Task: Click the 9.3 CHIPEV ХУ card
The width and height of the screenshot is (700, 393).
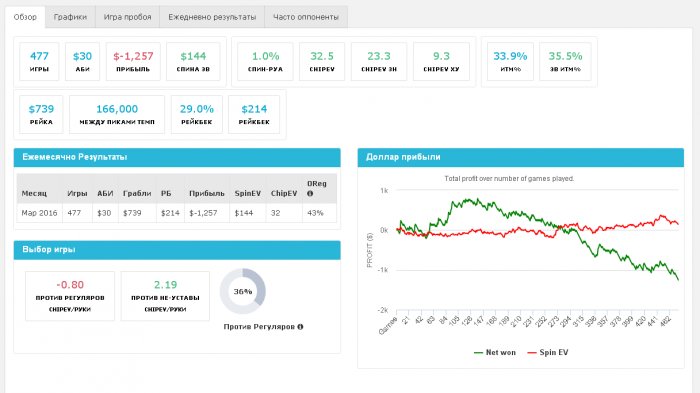Action: coord(441,62)
